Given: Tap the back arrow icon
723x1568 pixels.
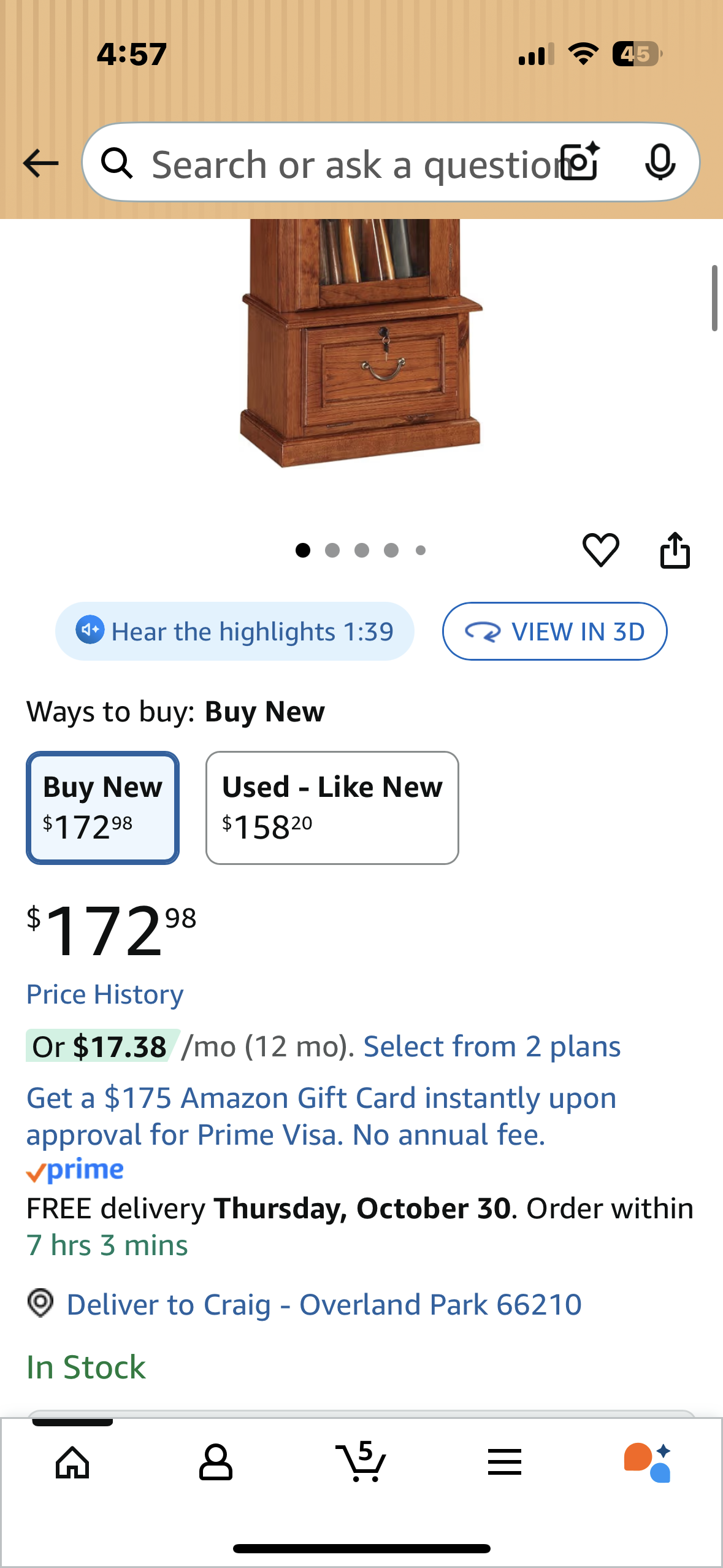Looking at the screenshot, I should tap(40, 163).
